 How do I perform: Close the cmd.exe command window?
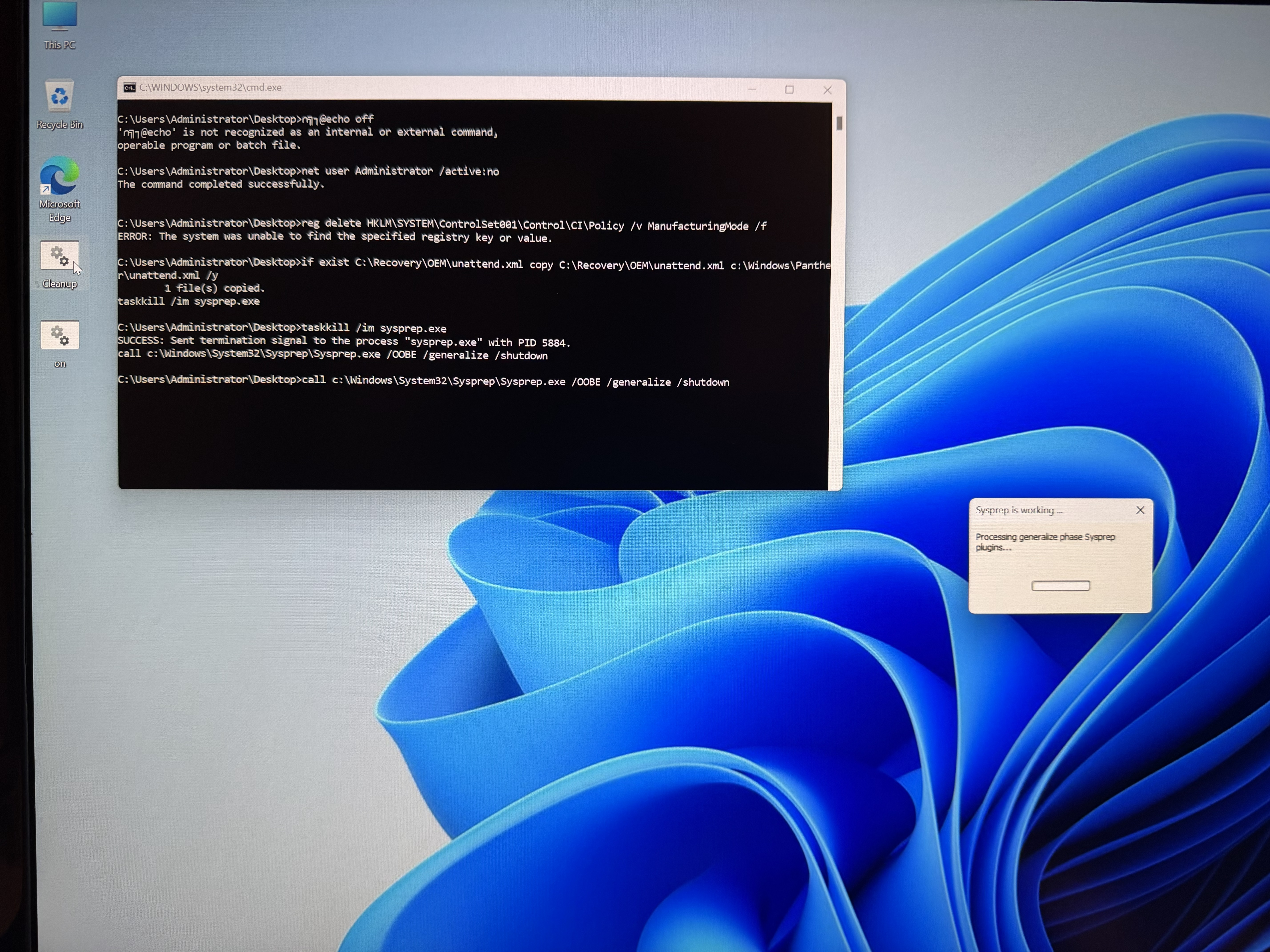[x=827, y=90]
